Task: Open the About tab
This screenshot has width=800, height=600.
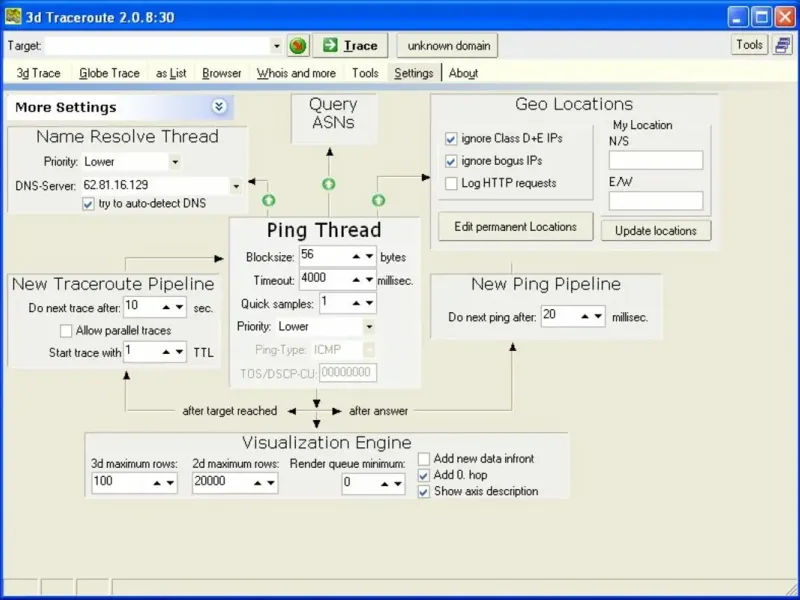Action: point(463,73)
